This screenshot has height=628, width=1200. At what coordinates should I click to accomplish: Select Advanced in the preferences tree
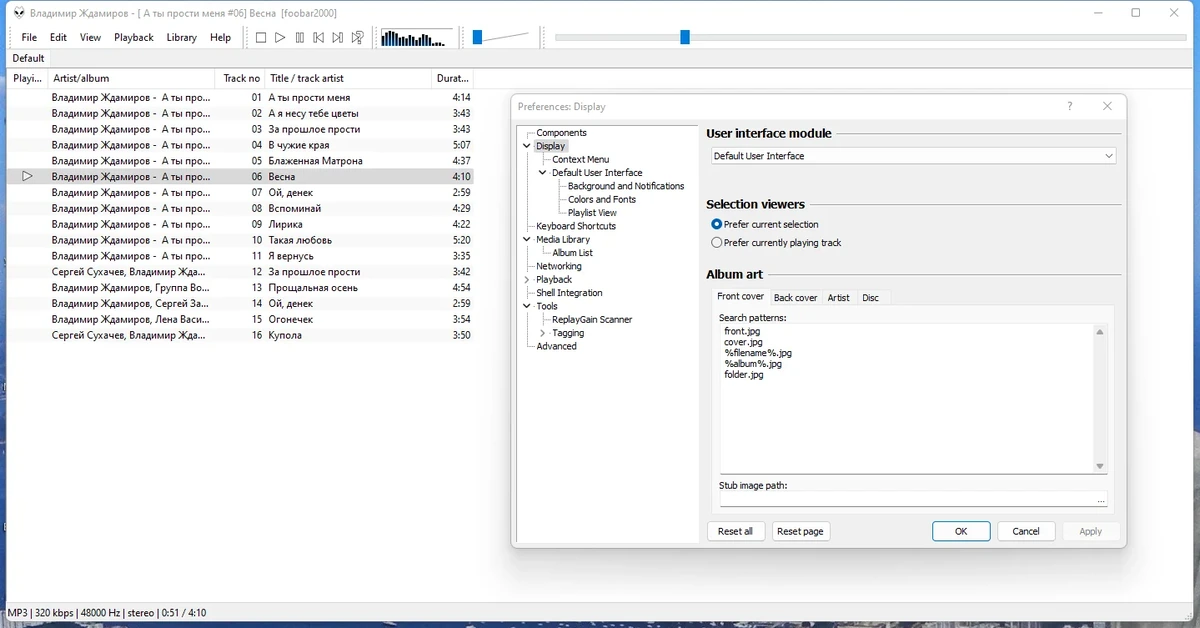pyautogui.click(x=556, y=346)
